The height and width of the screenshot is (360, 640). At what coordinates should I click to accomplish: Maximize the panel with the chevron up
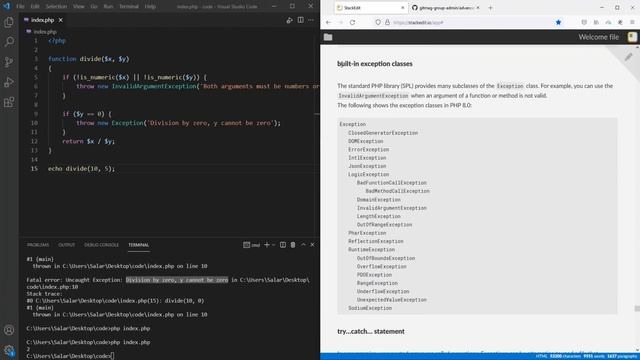point(303,244)
